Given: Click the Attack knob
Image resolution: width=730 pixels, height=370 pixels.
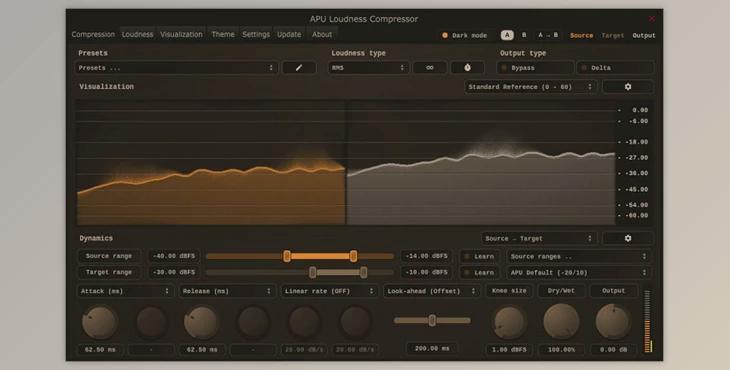Looking at the screenshot, I should (100, 322).
